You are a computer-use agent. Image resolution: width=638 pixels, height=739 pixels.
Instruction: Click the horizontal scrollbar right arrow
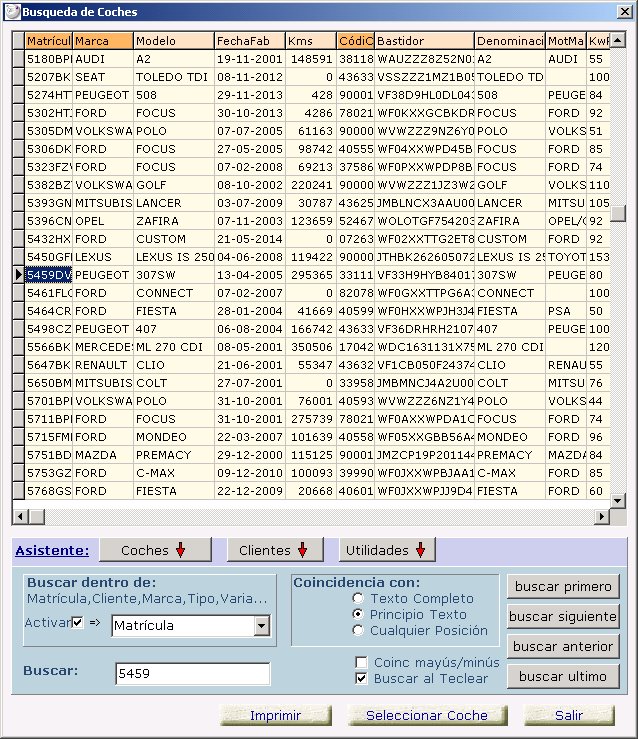tap(602, 517)
